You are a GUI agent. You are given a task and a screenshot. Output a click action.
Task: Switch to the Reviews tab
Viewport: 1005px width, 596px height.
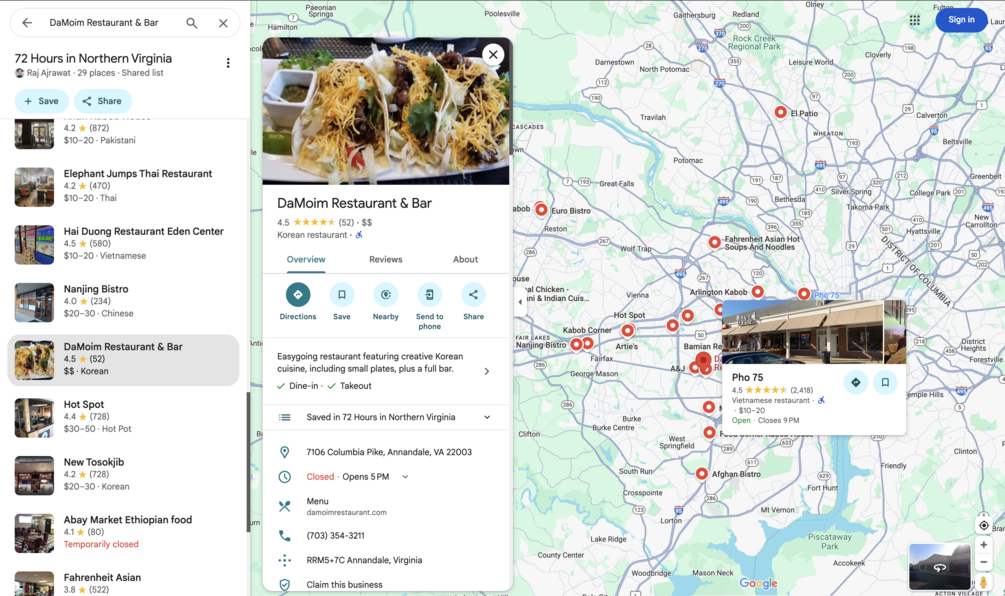click(386, 260)
